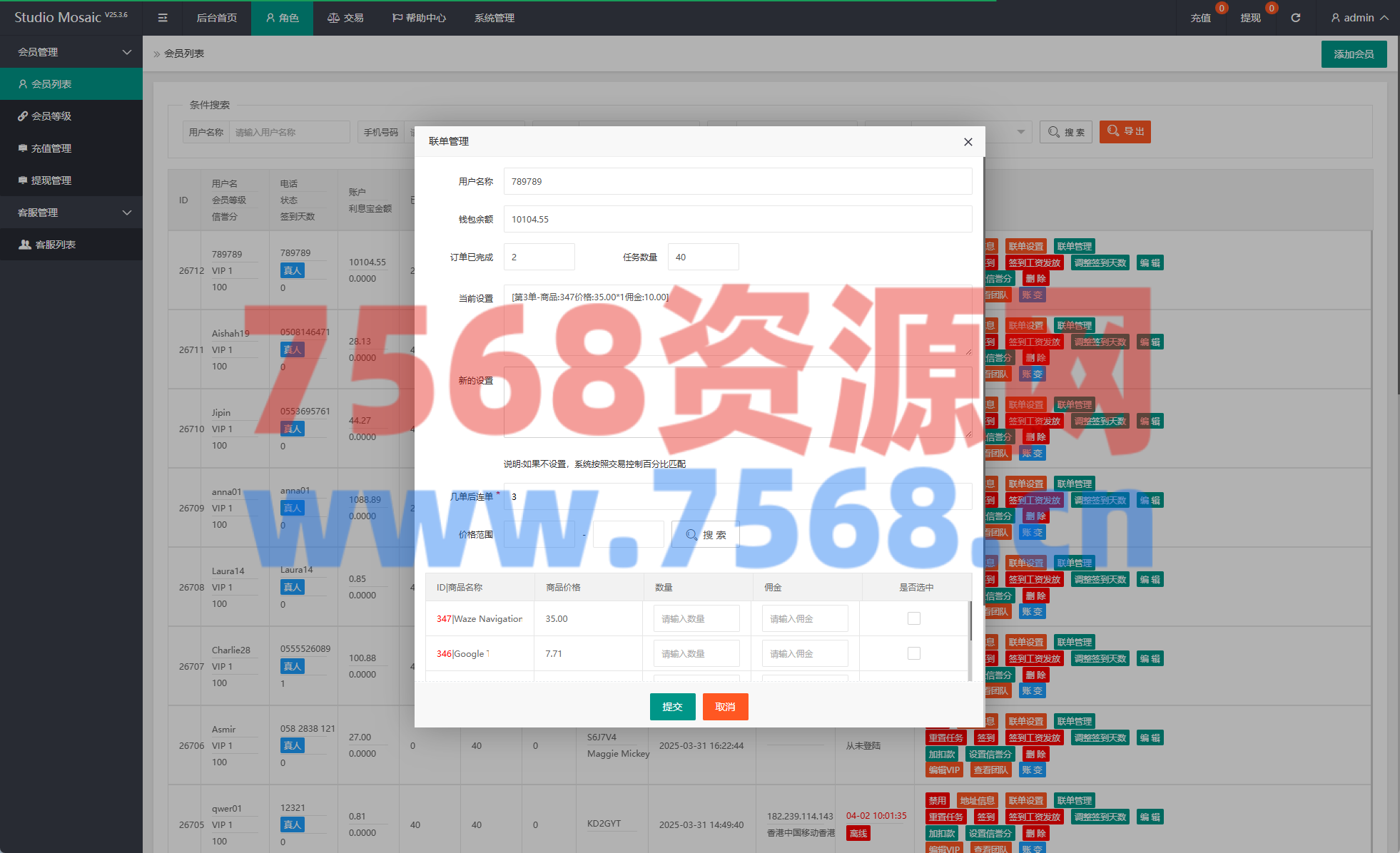This screenshot has width=1400, height=853.
Task: Click the 充值 notification item
Action: coord(1200,18)
